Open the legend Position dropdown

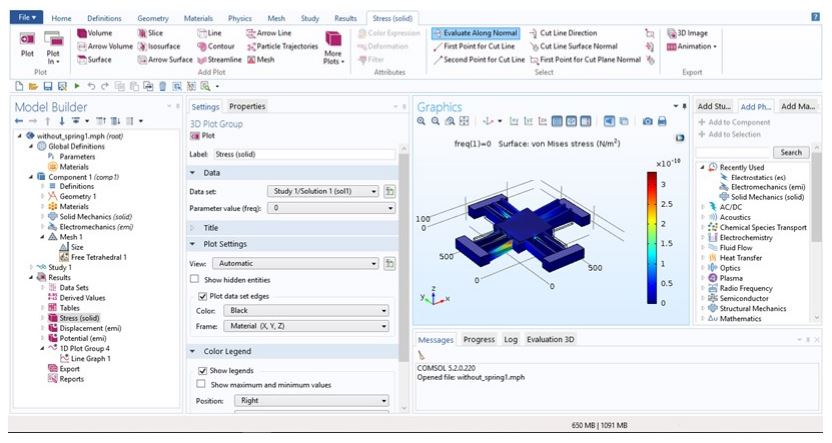click(310, 401)
